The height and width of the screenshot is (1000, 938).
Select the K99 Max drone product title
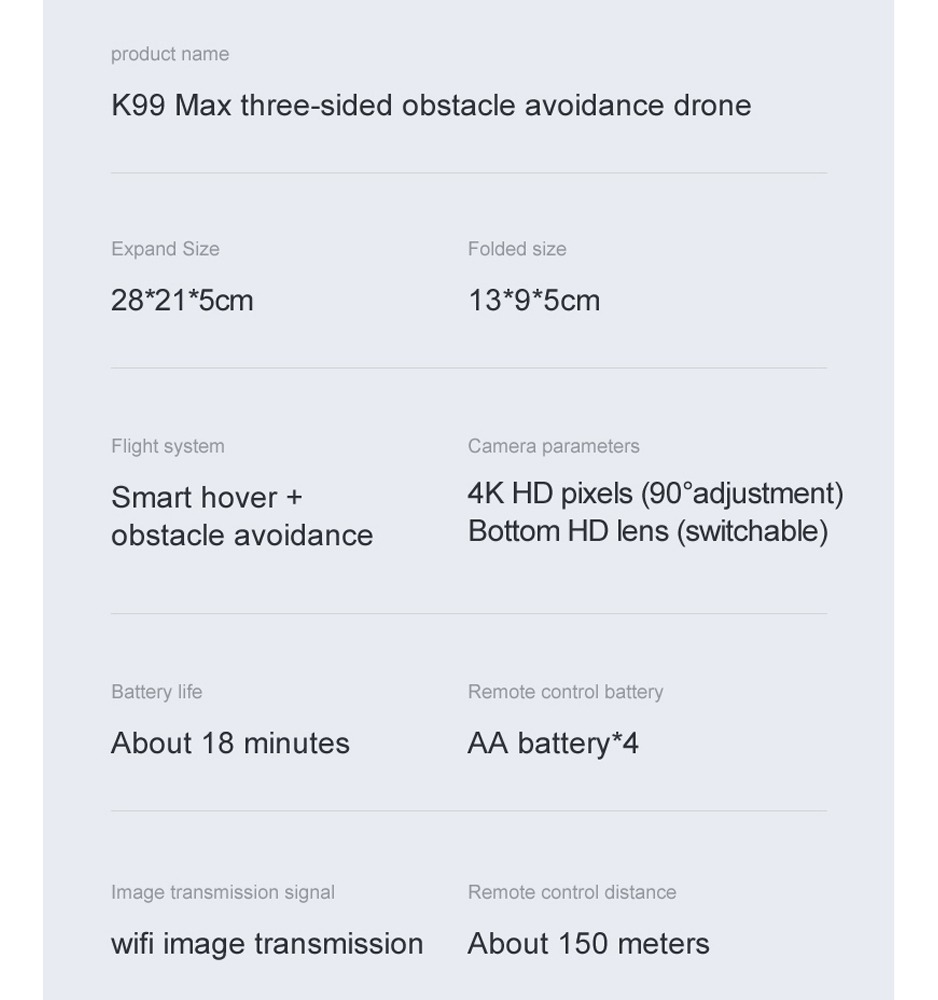(x=431, y=105)
